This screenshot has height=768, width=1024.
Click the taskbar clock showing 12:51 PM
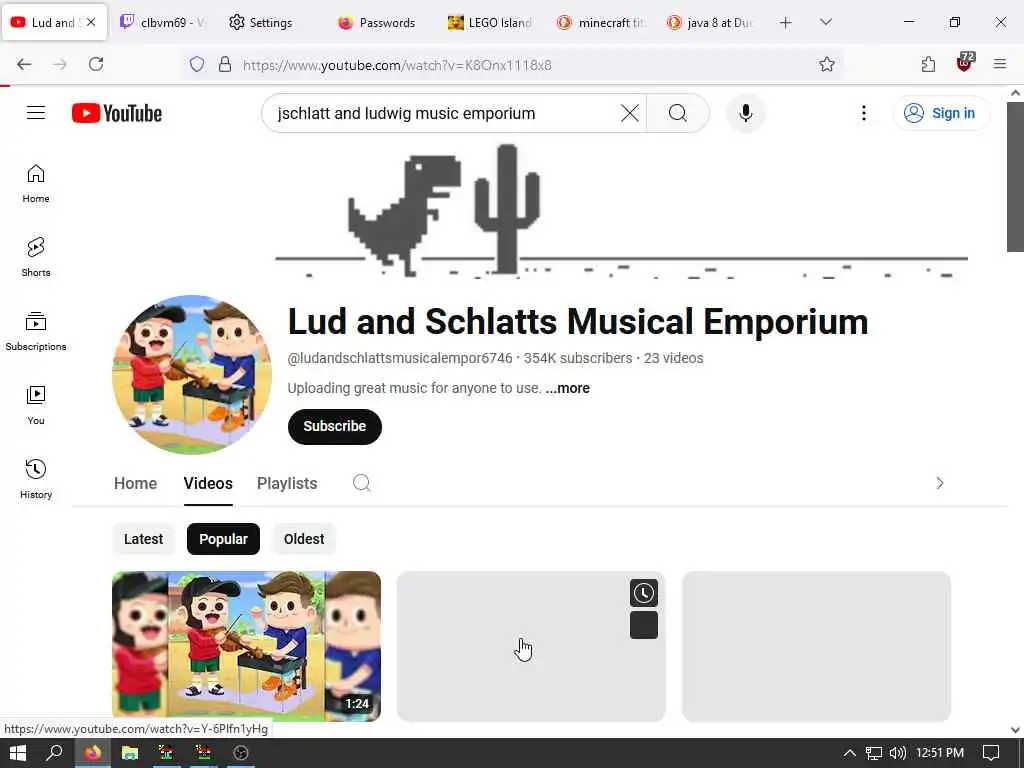(x=940, y=753)
